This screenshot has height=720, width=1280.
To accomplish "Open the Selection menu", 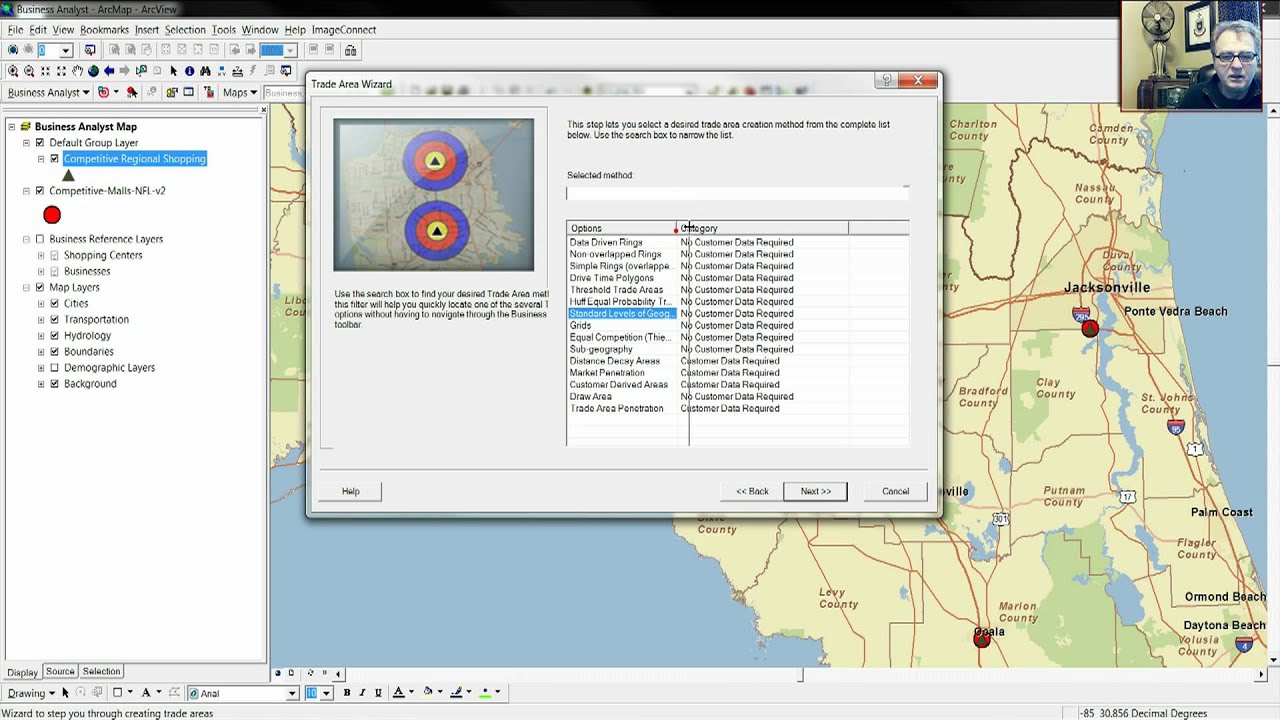I will click(x=185, y=30).
